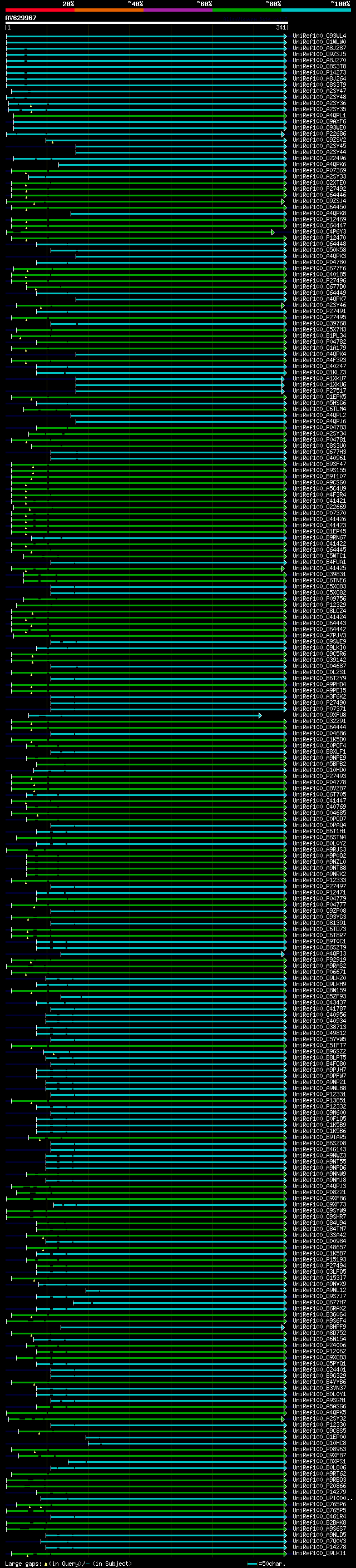Select hit label UniRef100_A9CSG0
This screenshot has width=356, height=1568.
pyautogui.click(x=319, y=483)
